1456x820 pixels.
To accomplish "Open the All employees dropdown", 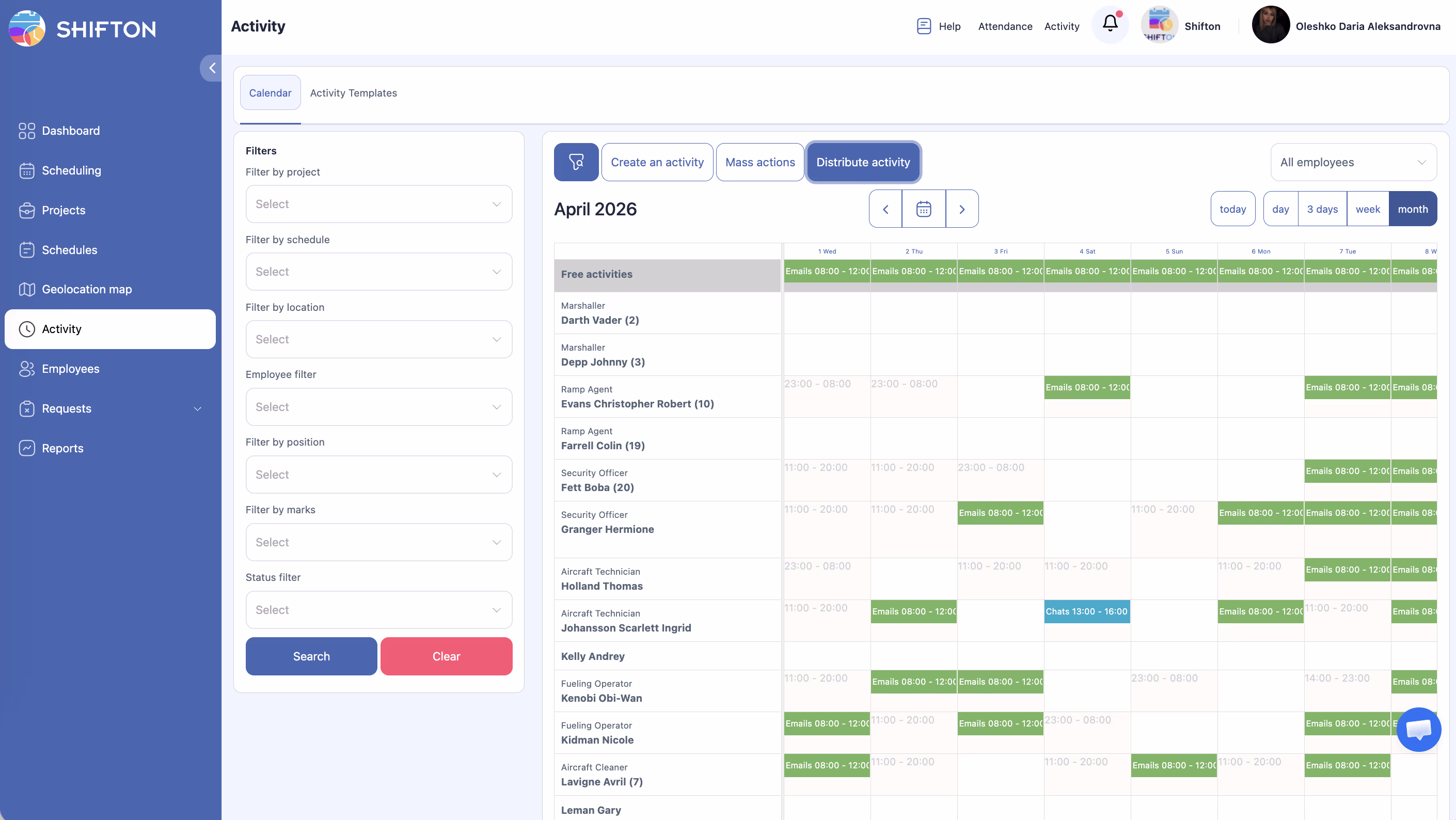I will click(1353, 162).
